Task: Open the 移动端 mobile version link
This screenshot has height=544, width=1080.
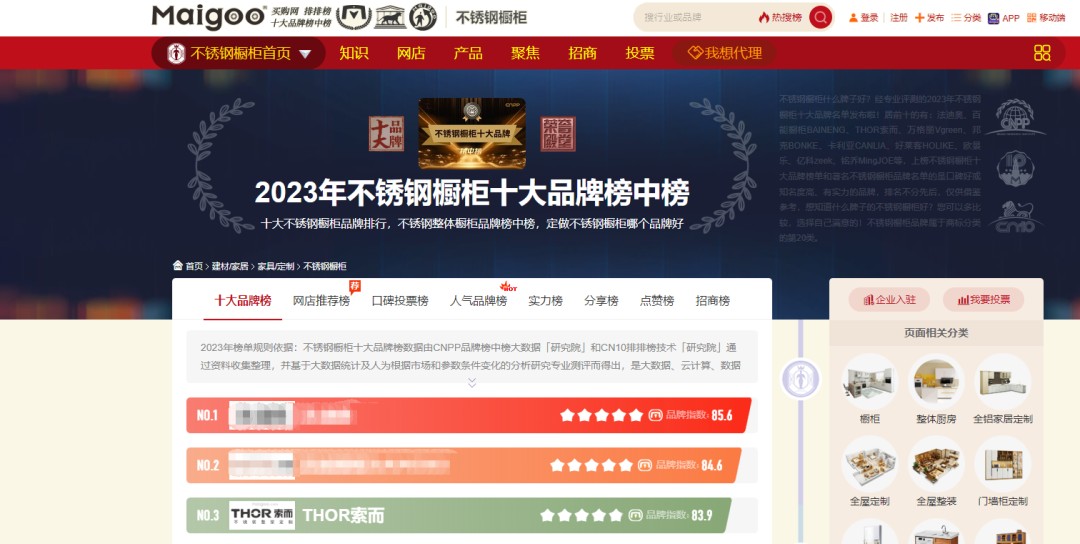Action: point(1046,18)
